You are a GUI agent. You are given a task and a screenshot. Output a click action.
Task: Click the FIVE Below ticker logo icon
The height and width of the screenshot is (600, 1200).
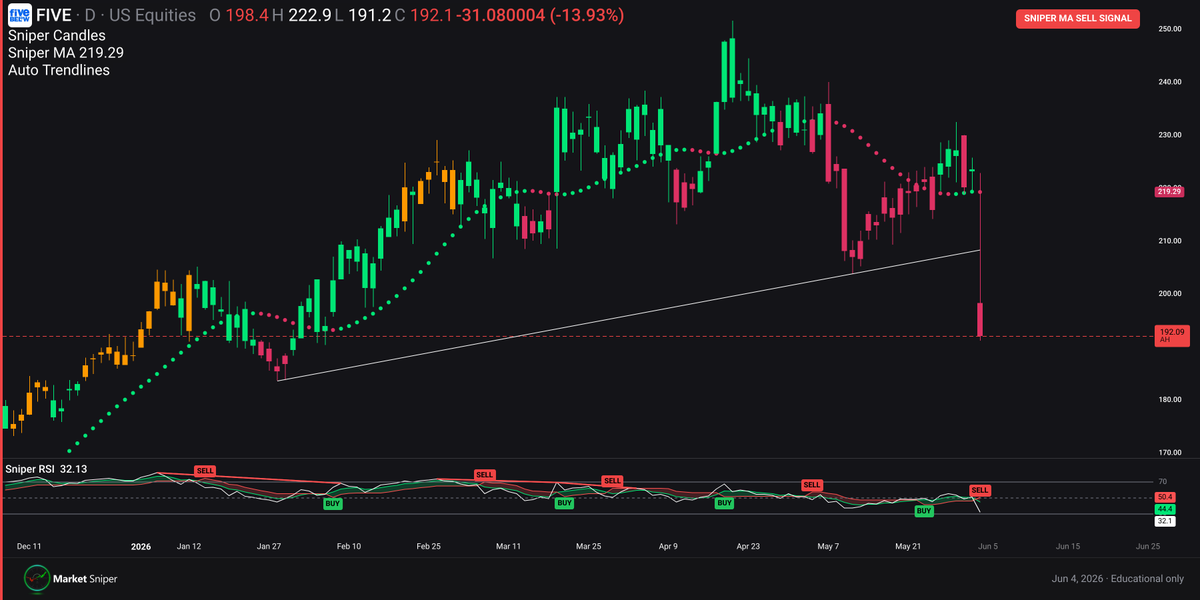pos(20,16)
